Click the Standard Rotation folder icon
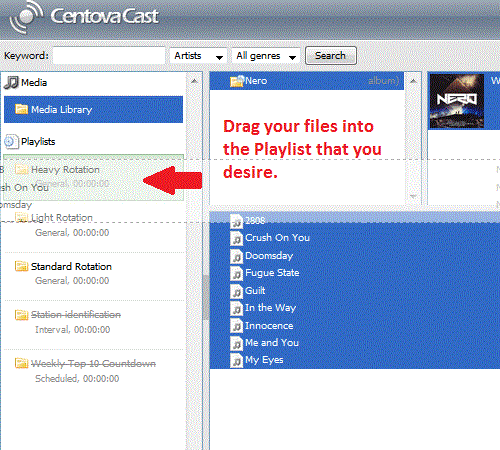The height and width of the screenshot is (450, 500). click(x=21, y=266)
